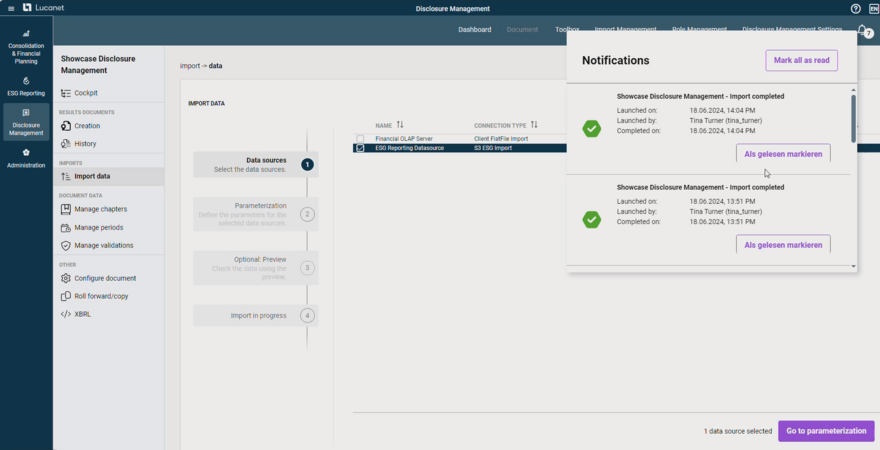Click Als gelesen markieren for 14:04 import
The image size is (880, 450).
783,154
